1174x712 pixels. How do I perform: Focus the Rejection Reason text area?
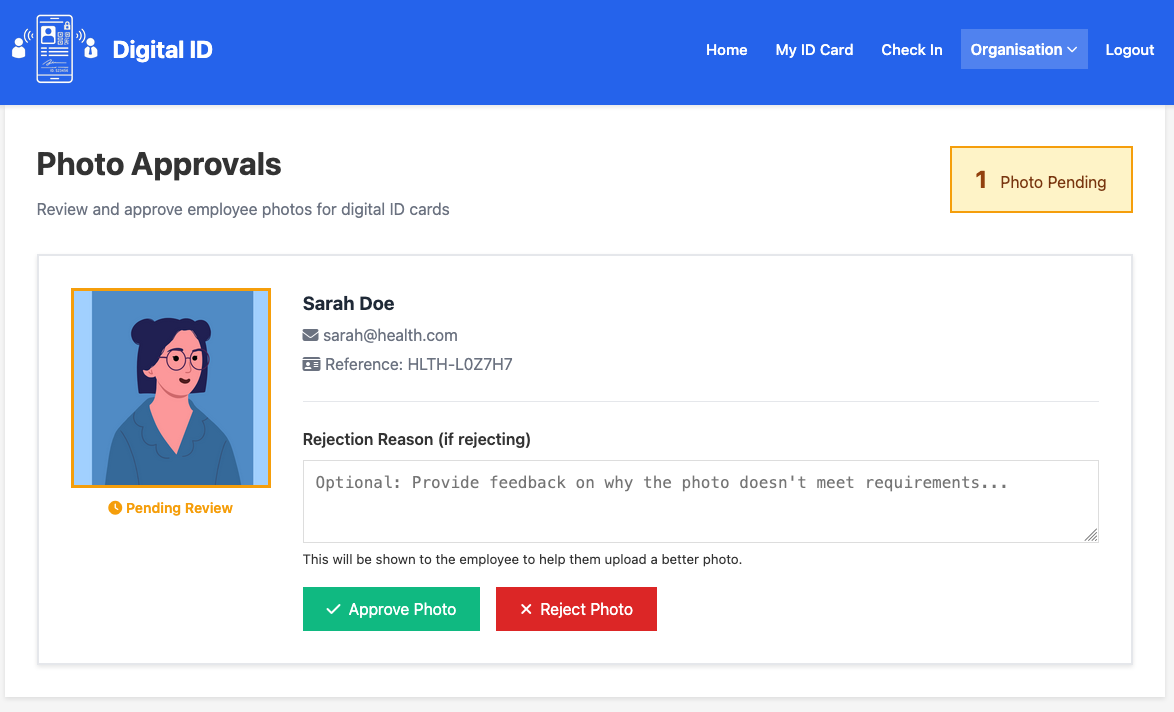pos(700,501)
